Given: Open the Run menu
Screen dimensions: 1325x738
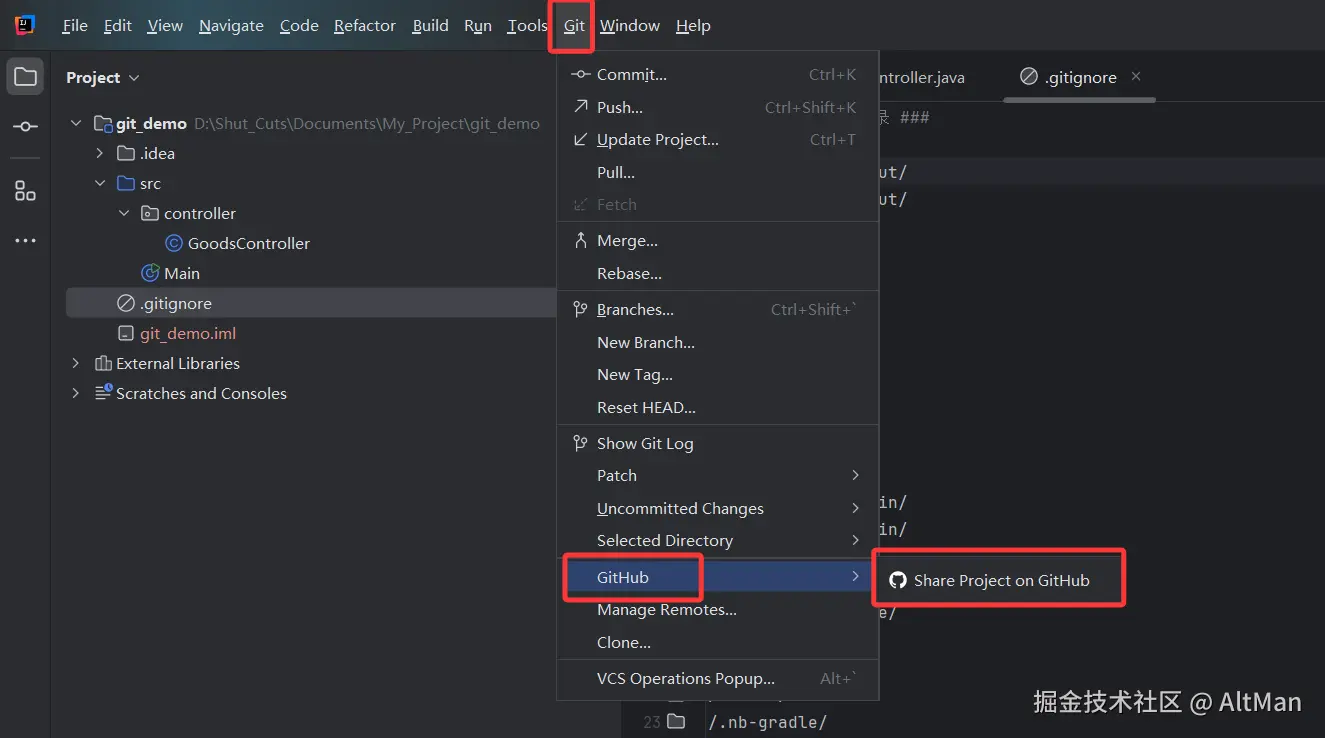Looking at the screenshot, I should point(478,26).
